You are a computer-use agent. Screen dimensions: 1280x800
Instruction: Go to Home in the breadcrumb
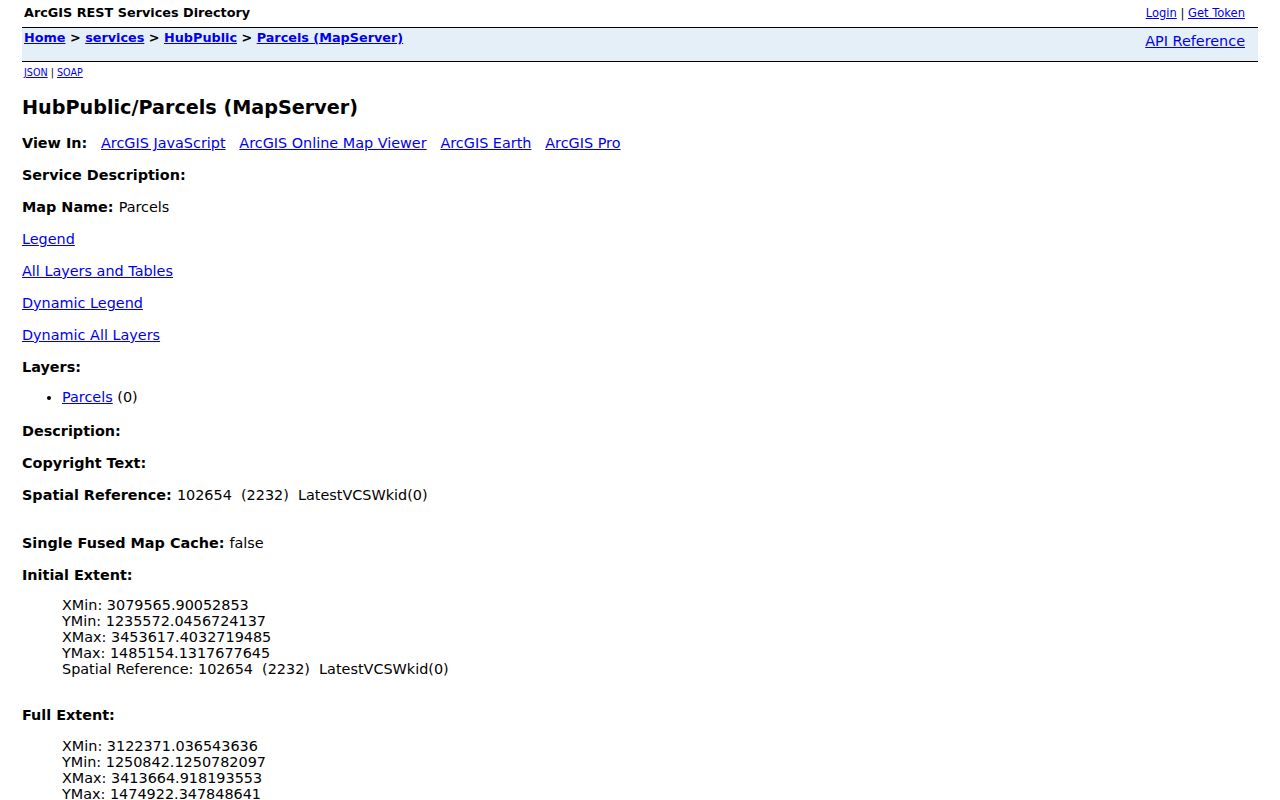coord(45,38)
